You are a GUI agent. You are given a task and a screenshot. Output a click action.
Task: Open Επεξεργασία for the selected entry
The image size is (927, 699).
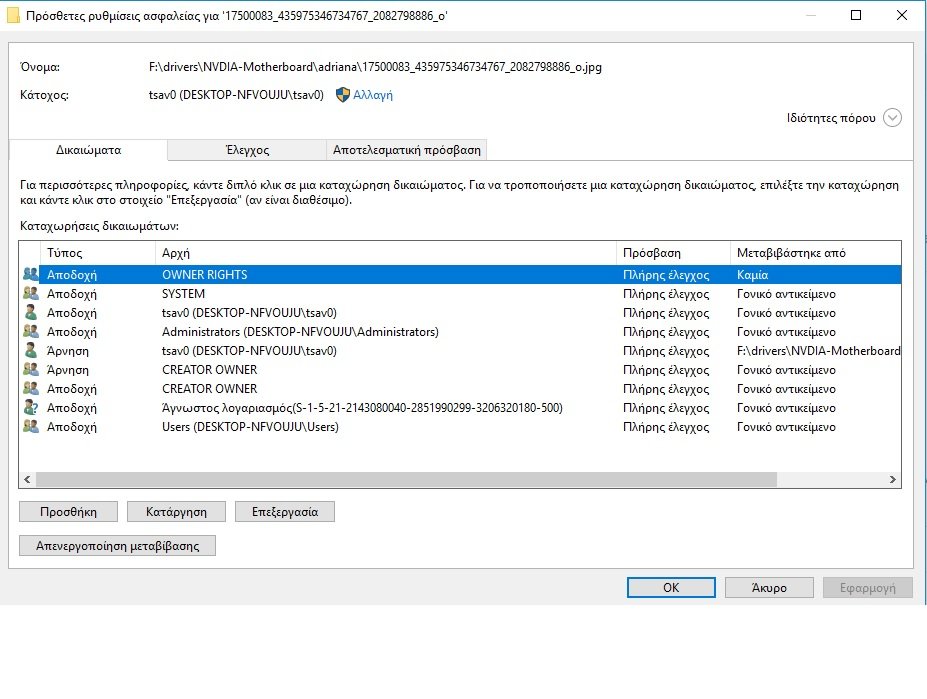click(284, 511)
